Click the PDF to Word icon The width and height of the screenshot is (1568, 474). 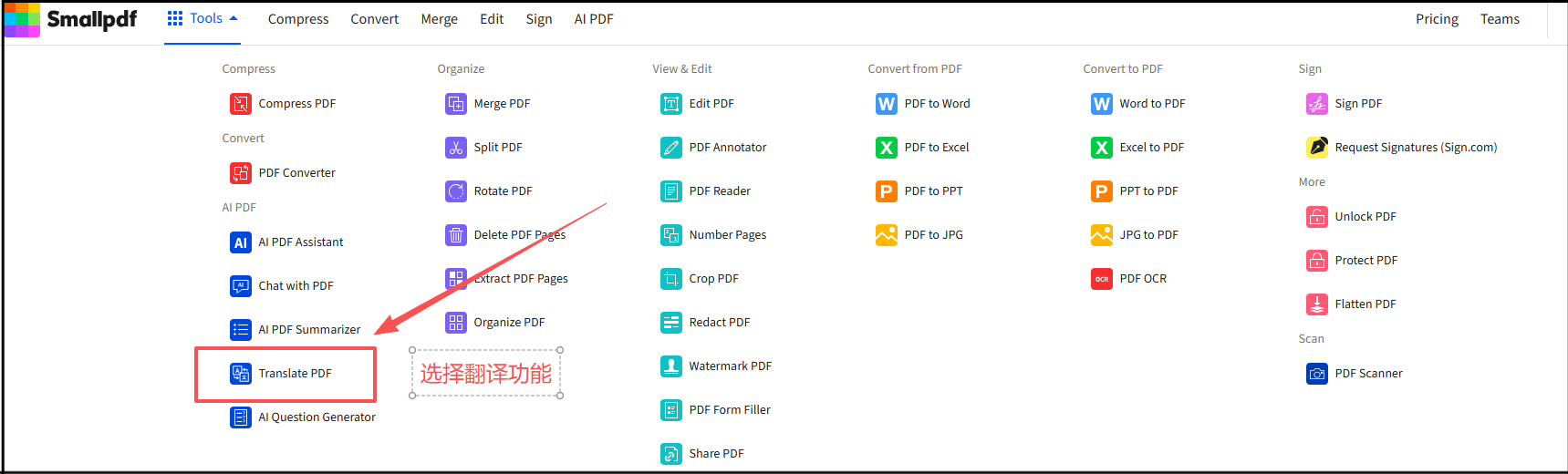(x=886, y=104)
